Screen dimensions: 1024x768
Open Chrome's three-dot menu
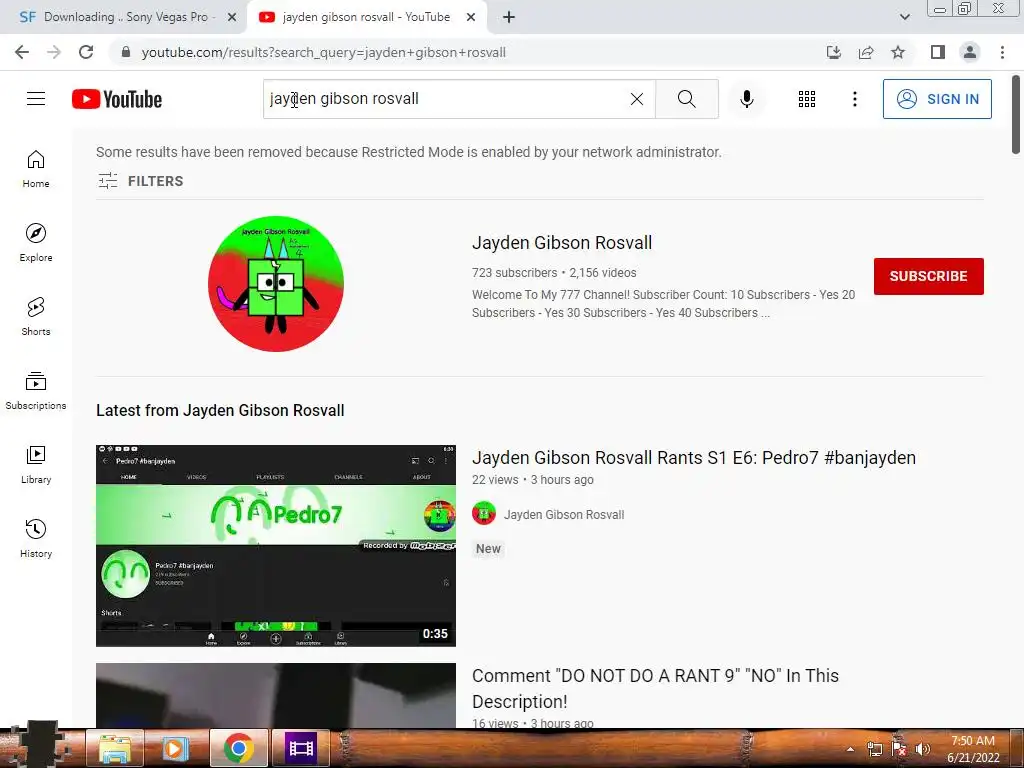[x=1002, y=52]
